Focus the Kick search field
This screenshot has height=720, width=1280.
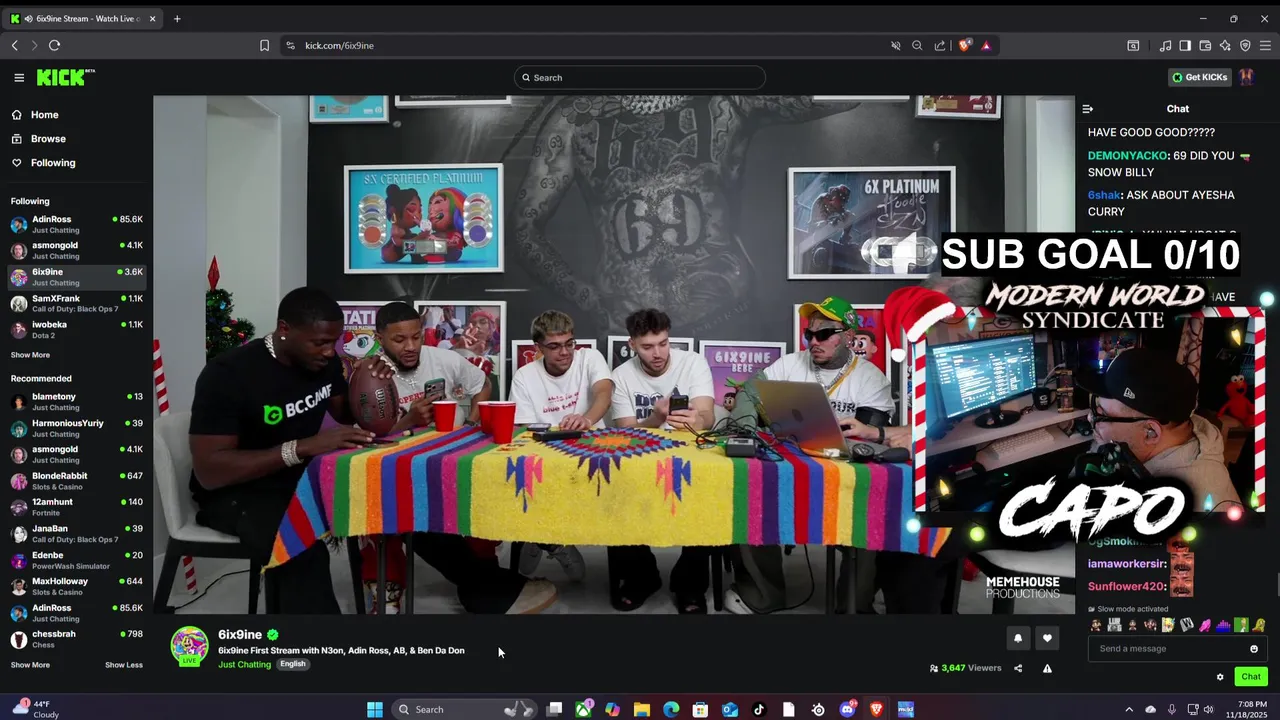(x=640, y=78)
